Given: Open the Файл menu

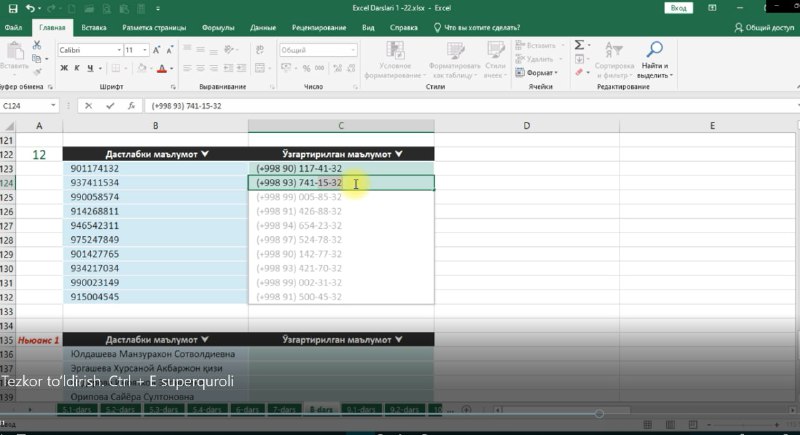Looking at the screenshot, I should pos(13,28).
